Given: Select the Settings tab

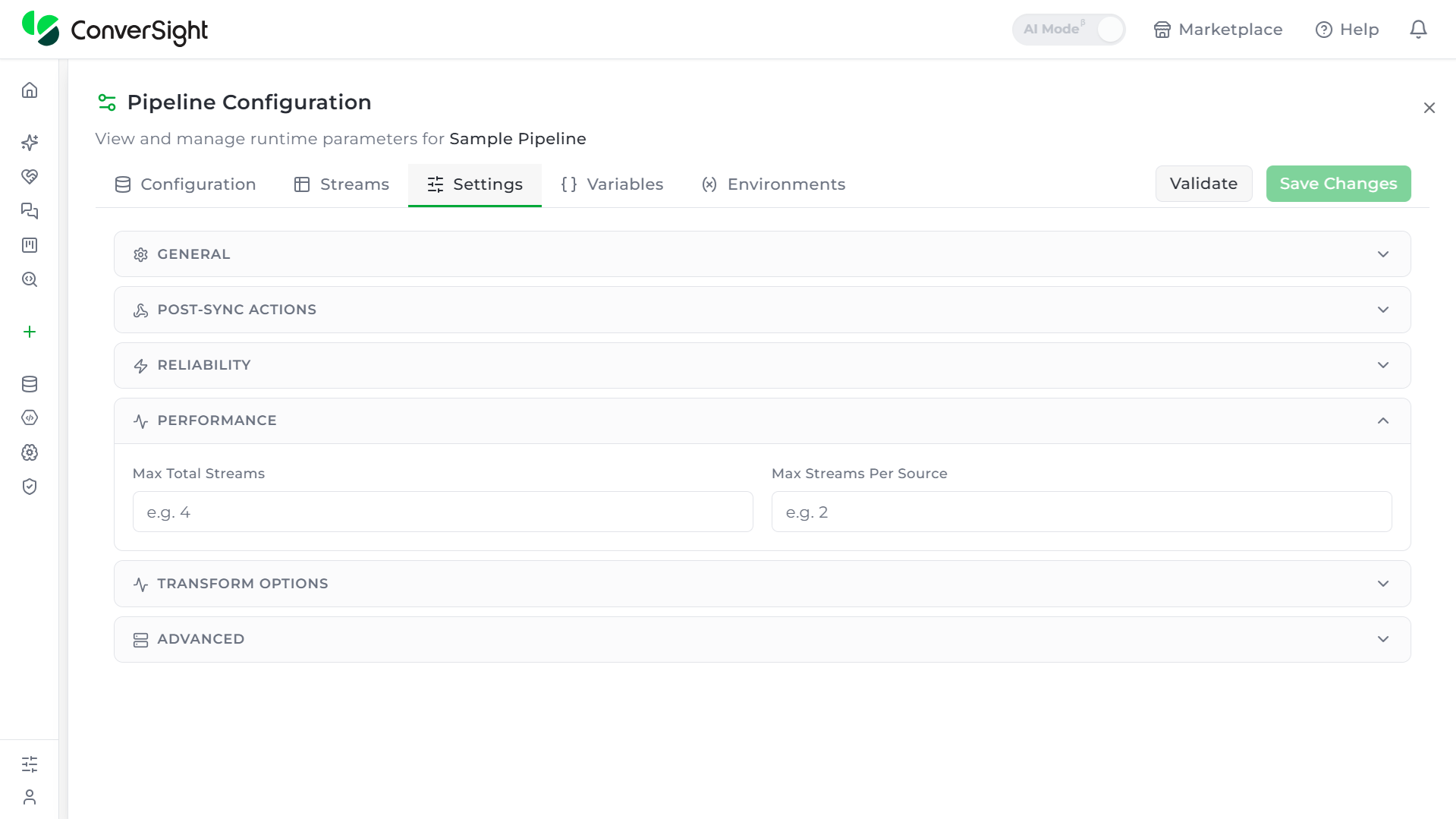Looking at the screenshot, I should pyautogui.click(x=475, y=184).
